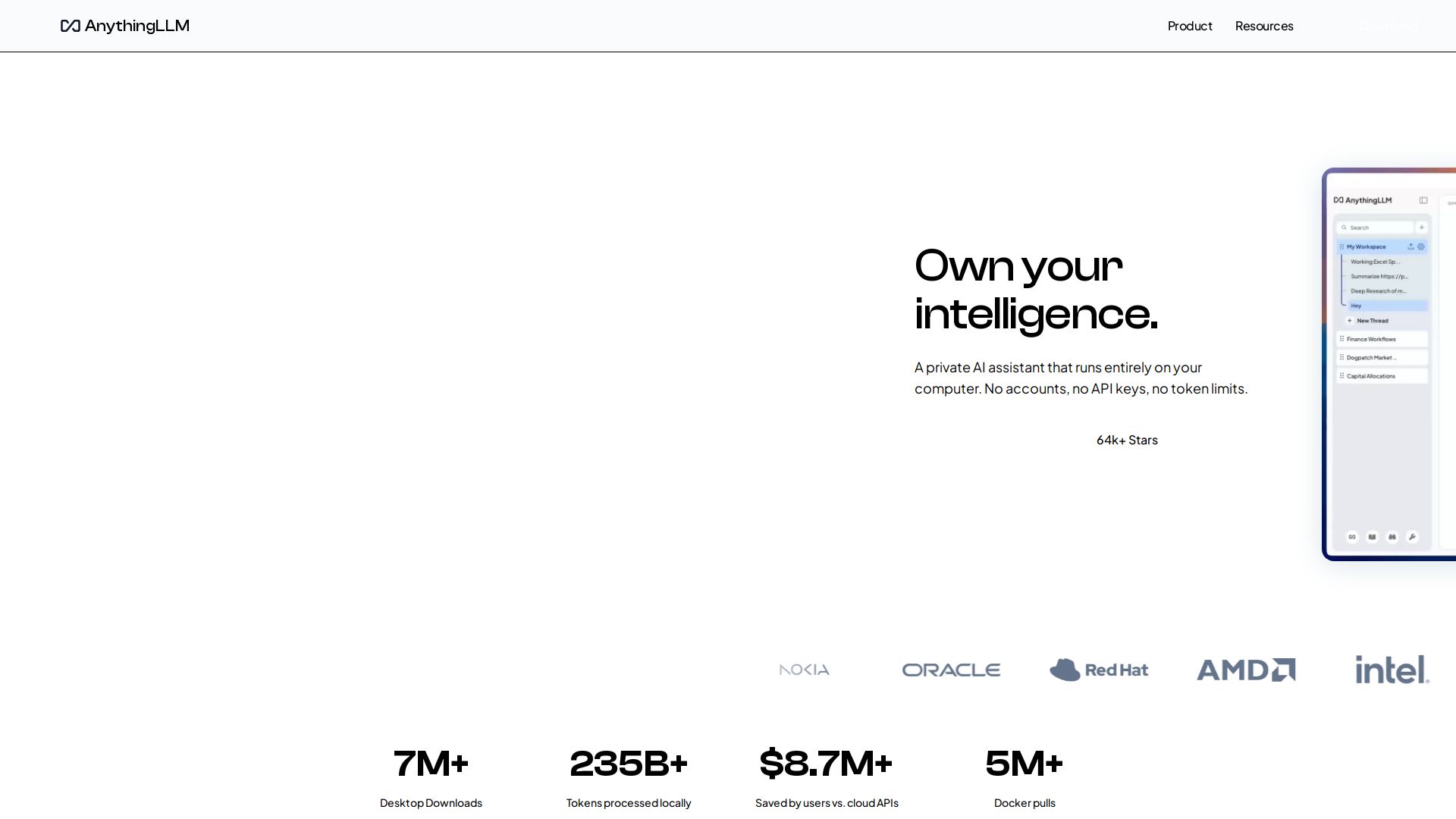
Task: Click the drag handle on Capital Allocations
Action: click(1341, 376)
